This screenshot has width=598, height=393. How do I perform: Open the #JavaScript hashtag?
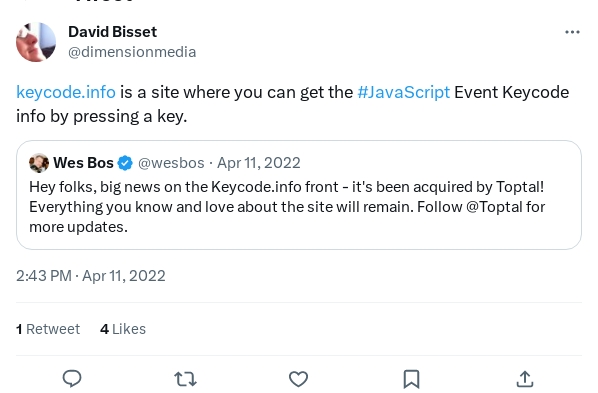tap(404, 92)
